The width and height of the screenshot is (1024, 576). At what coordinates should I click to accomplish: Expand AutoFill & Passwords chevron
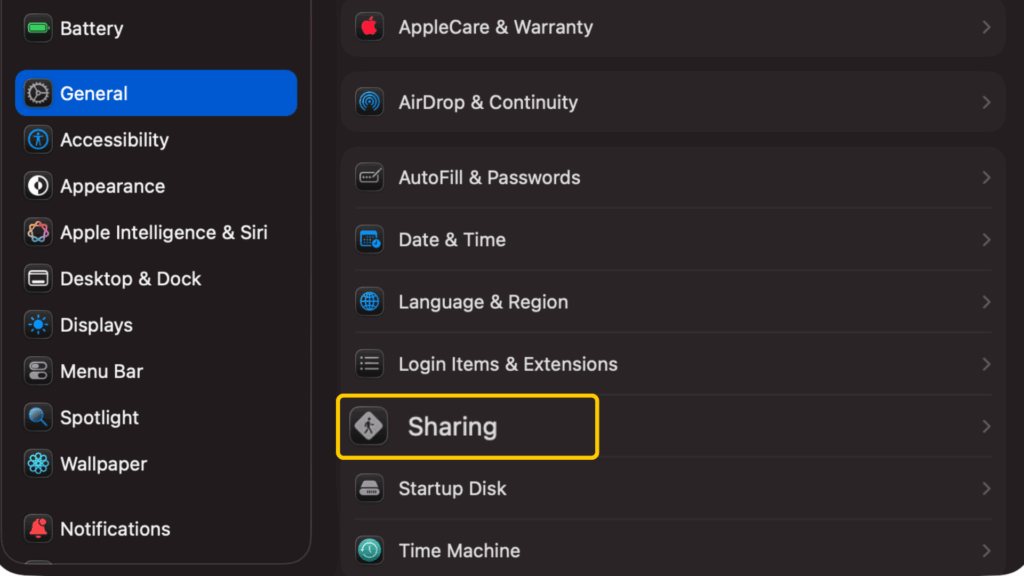tap(986, 178)
